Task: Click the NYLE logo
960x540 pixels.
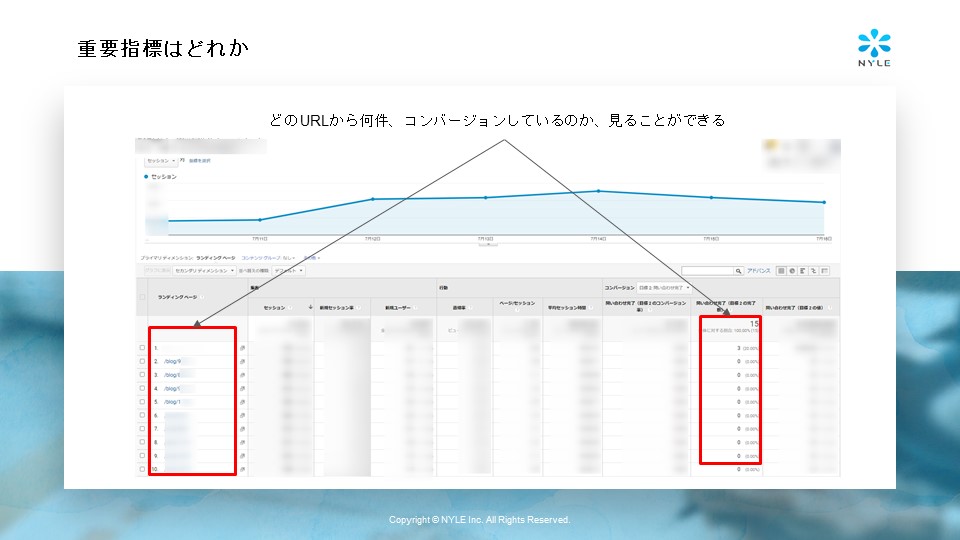Action: (x=874, y=48)
